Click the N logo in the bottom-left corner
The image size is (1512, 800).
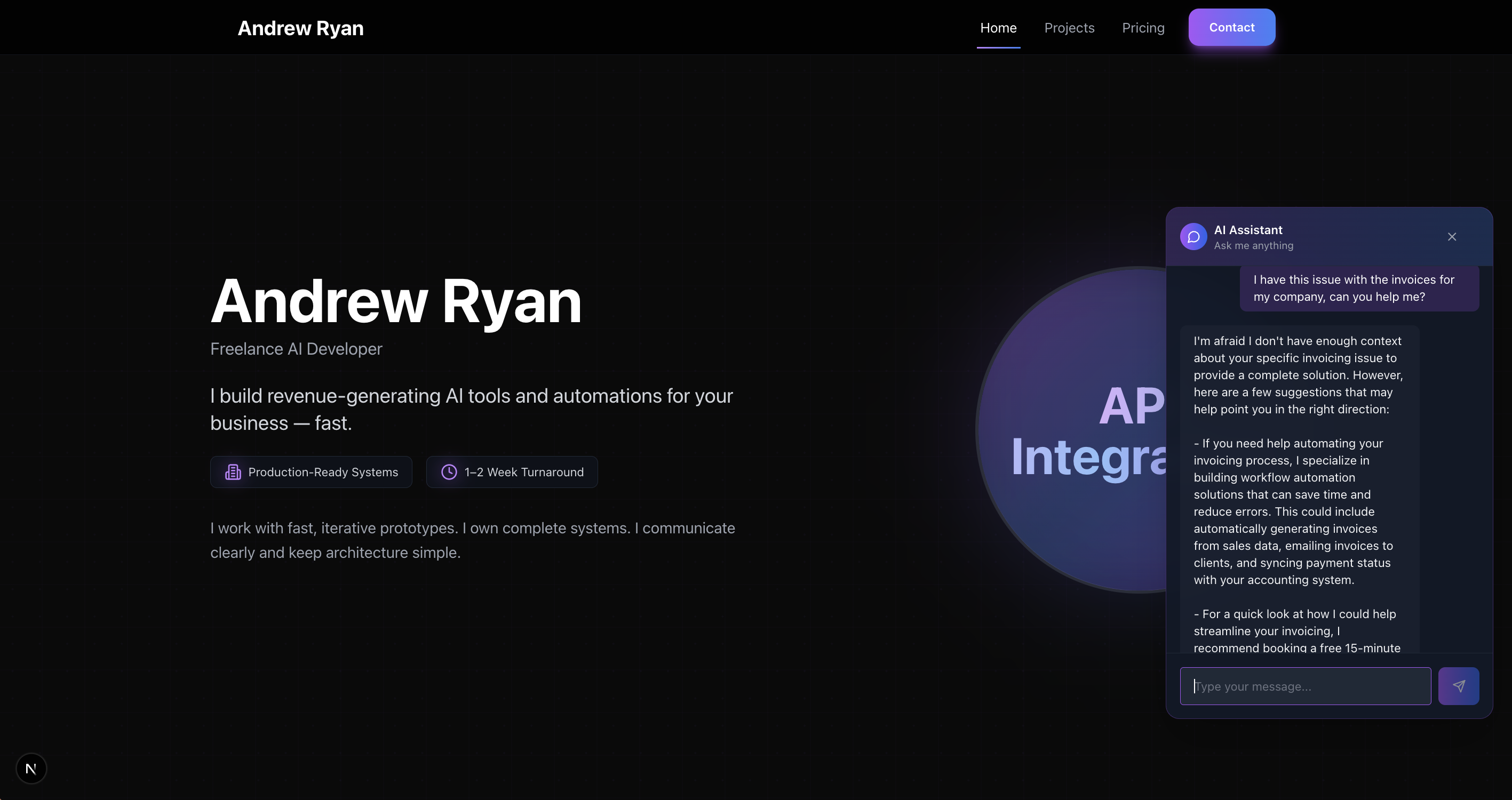tap(31, 767)
